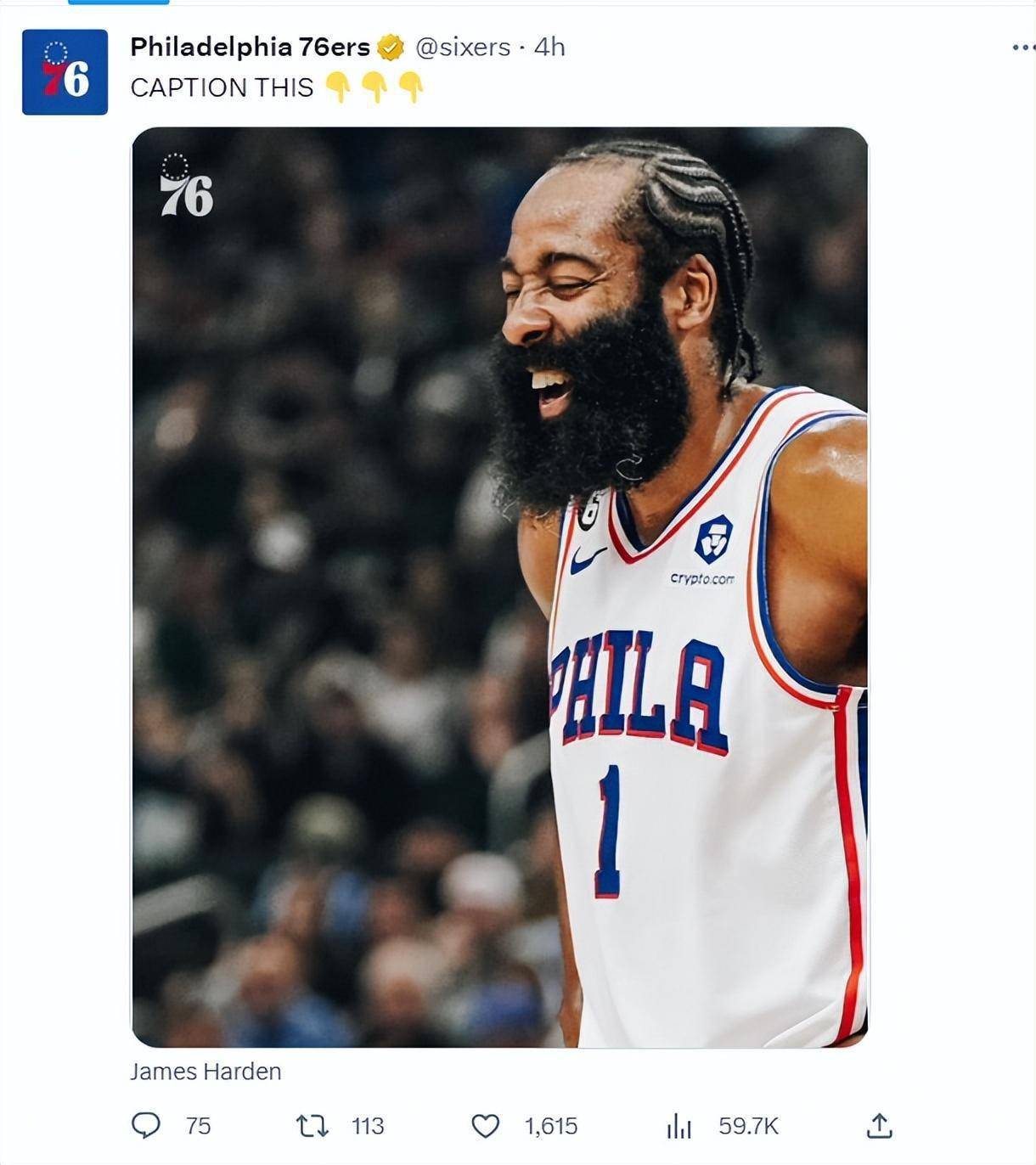Open the tweet photo in full view

[500, 587]
